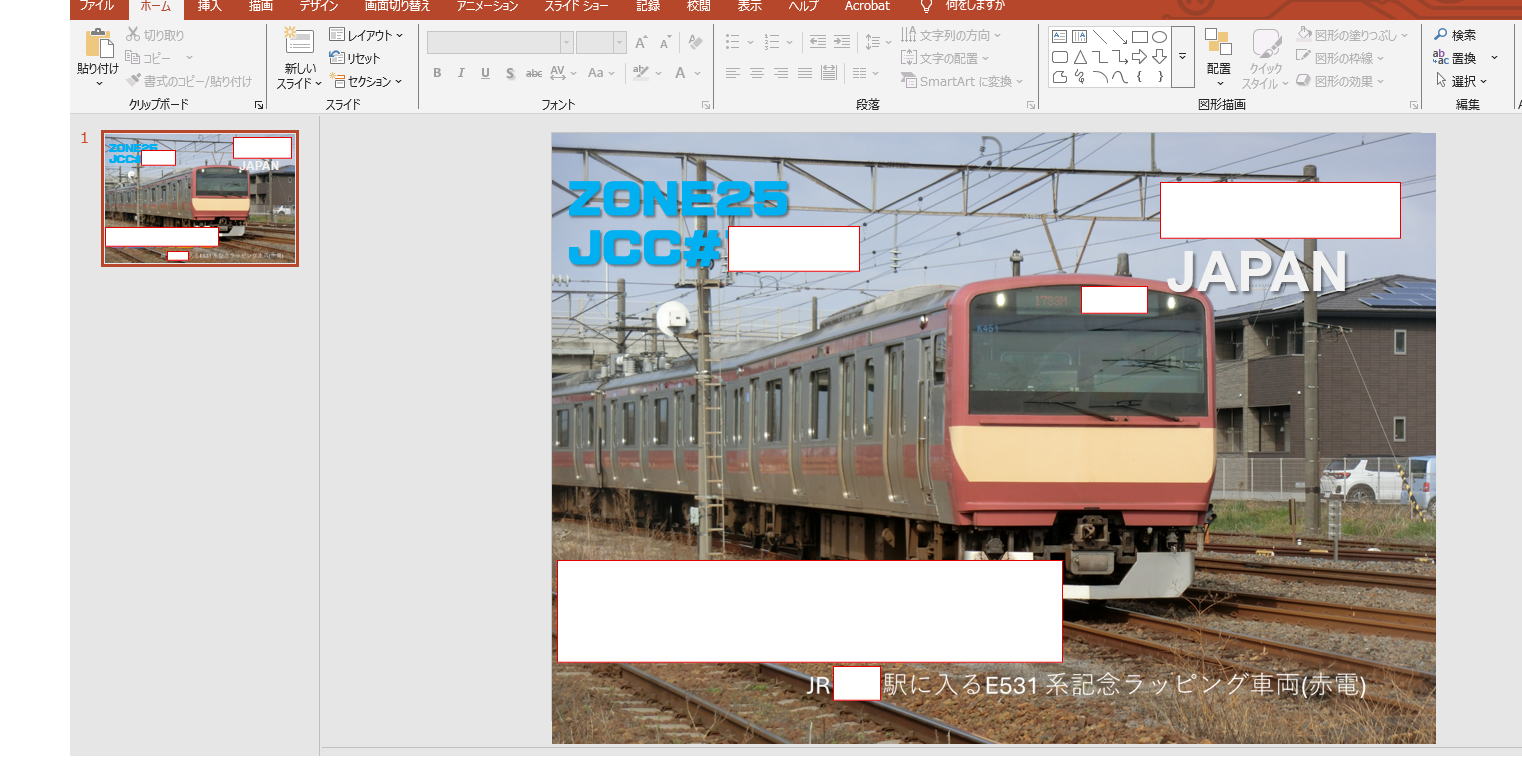Select the straight line shape

[x=1100, y=37]
